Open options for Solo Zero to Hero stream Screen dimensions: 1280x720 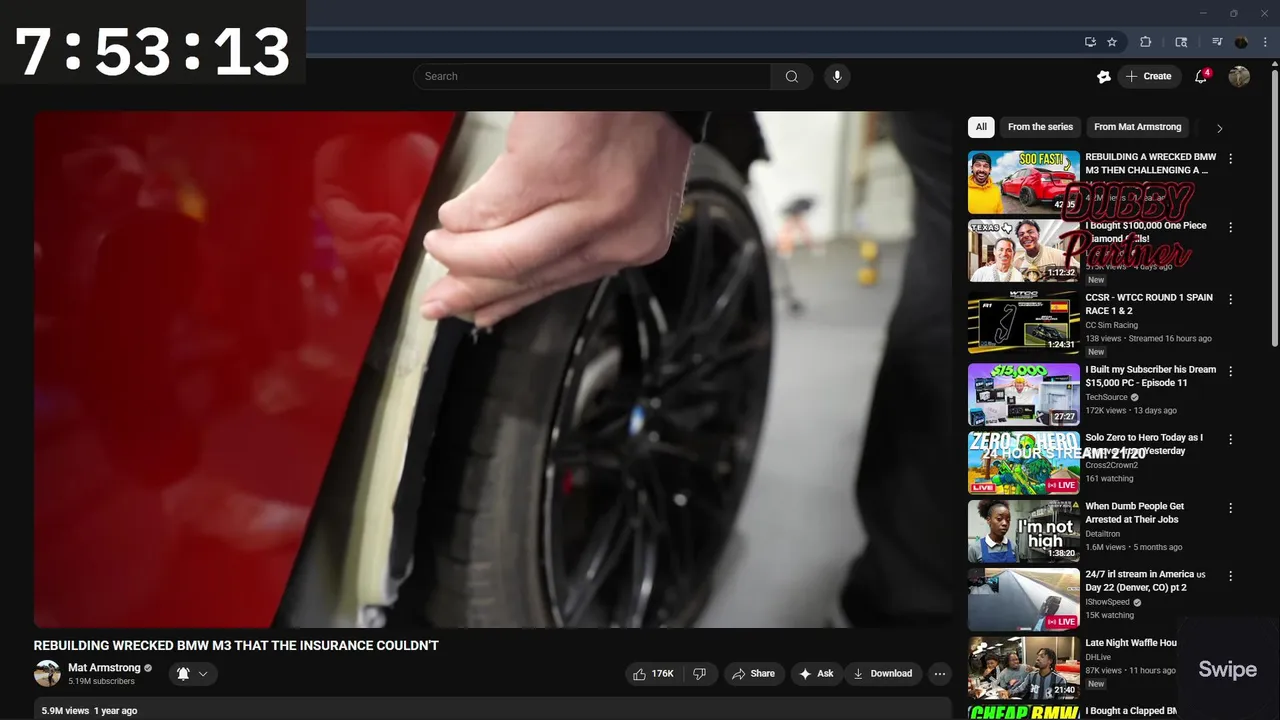pyautogui.click(x=1231, y=439)
